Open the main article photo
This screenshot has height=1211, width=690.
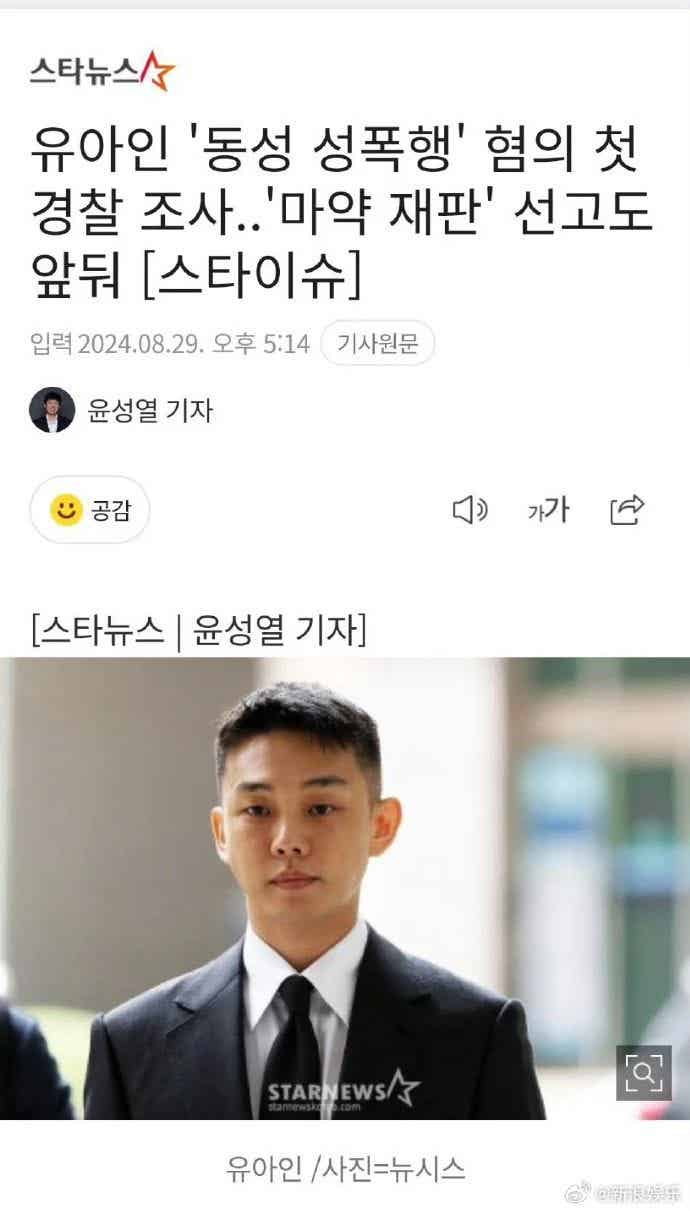[x=345, y=888]
